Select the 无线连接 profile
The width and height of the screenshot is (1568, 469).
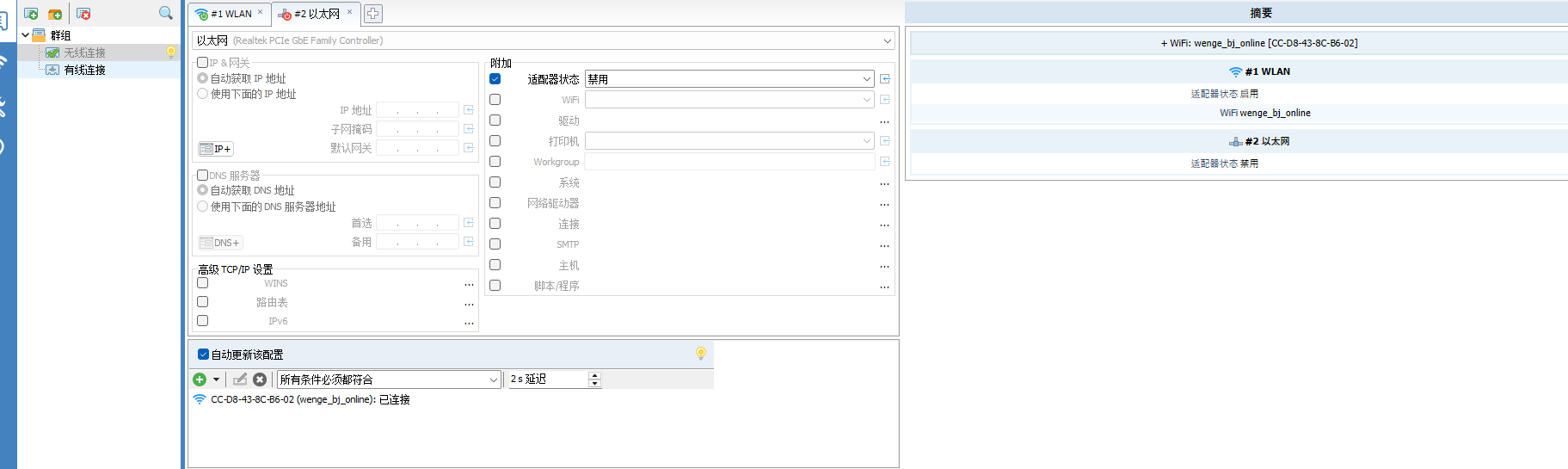tap(84, 52)
